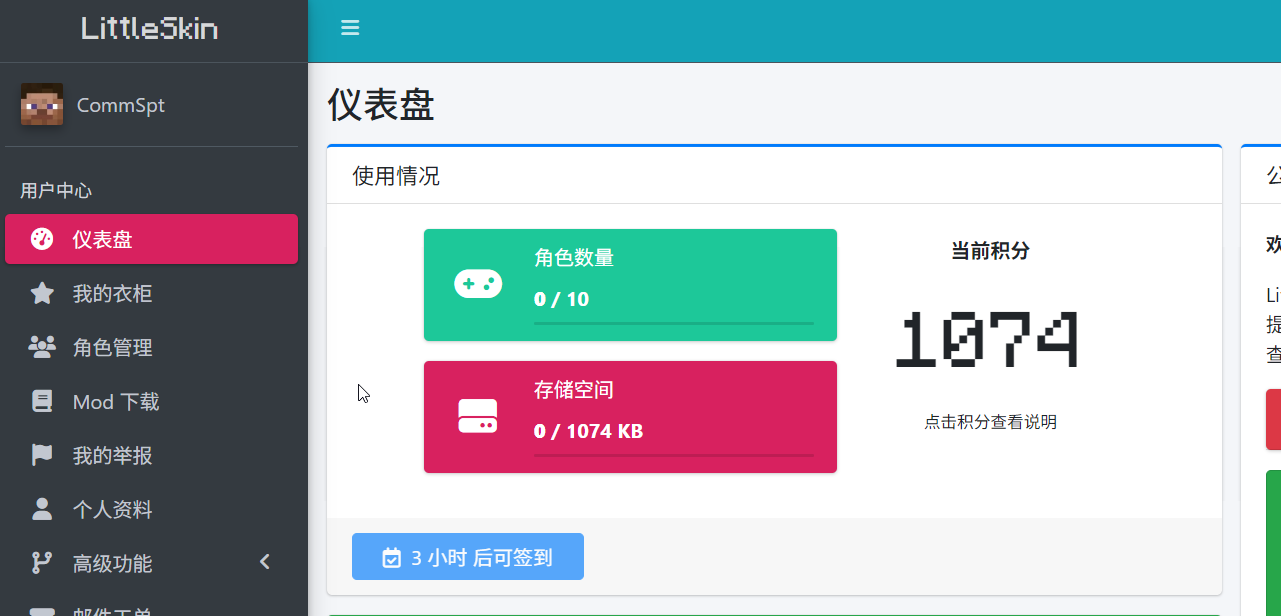Click the 1074 score number
The width and height of the screenshot is (1281, 616).
pos(986,340)
